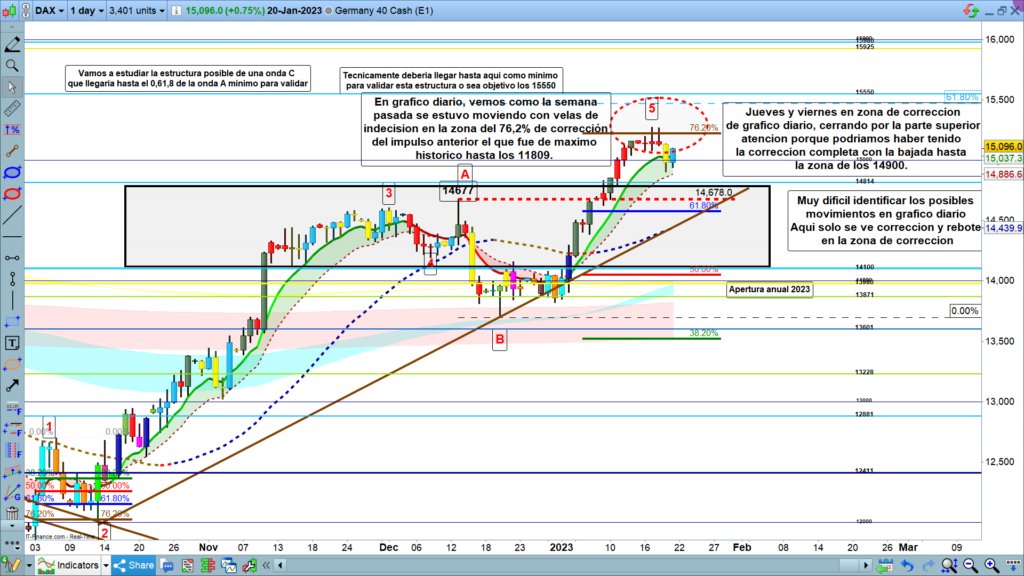1024x576 pixels.
Task: Select the ruler measuring tool
Action: 12,107
